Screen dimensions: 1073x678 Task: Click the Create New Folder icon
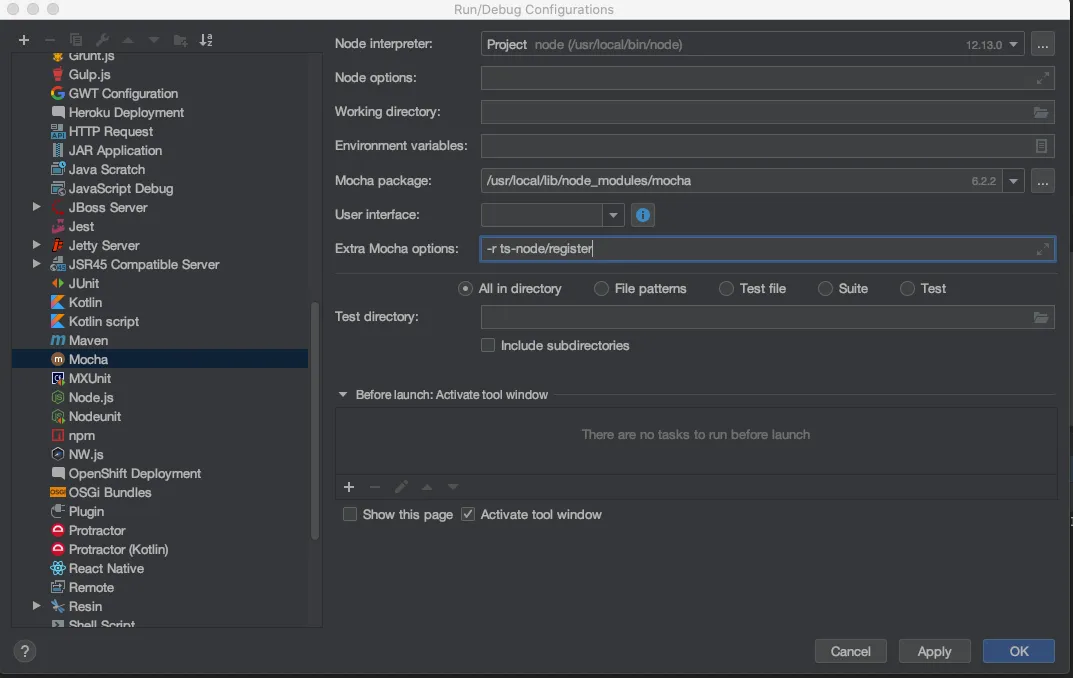coord(181,40)
